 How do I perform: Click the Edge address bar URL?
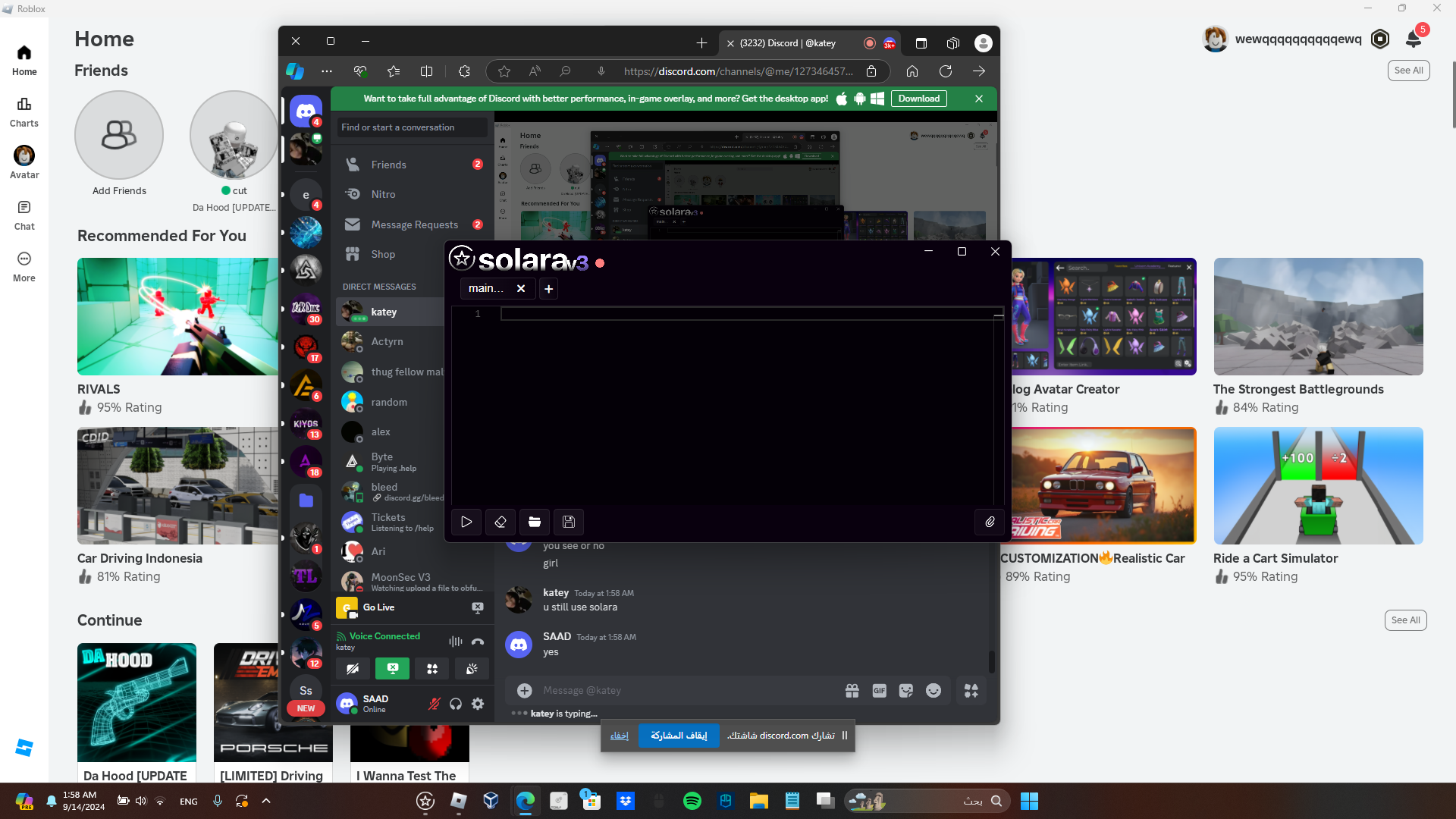tap(738, 71)
